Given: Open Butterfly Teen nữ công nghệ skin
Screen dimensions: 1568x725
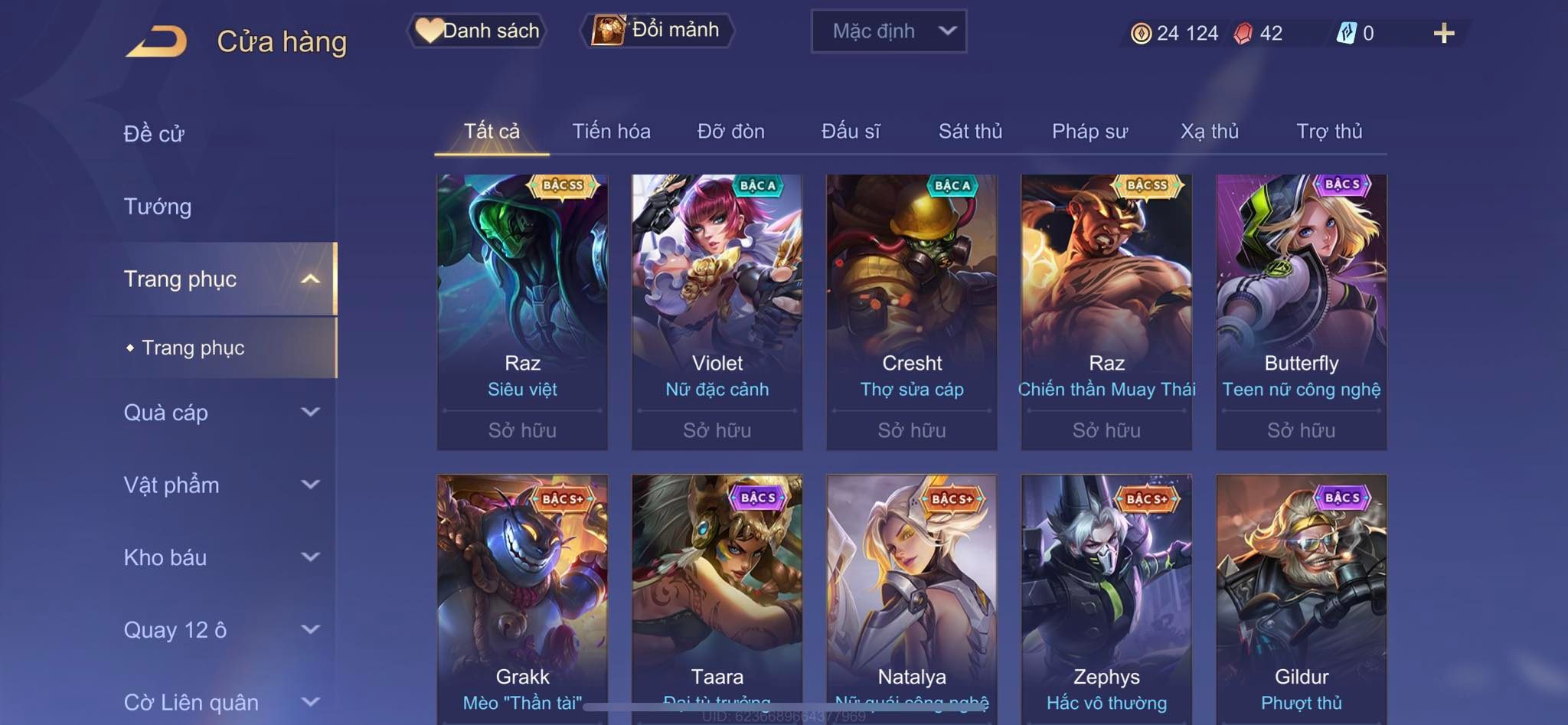Looking at the screenshot, I should (x=1302, y=312).
